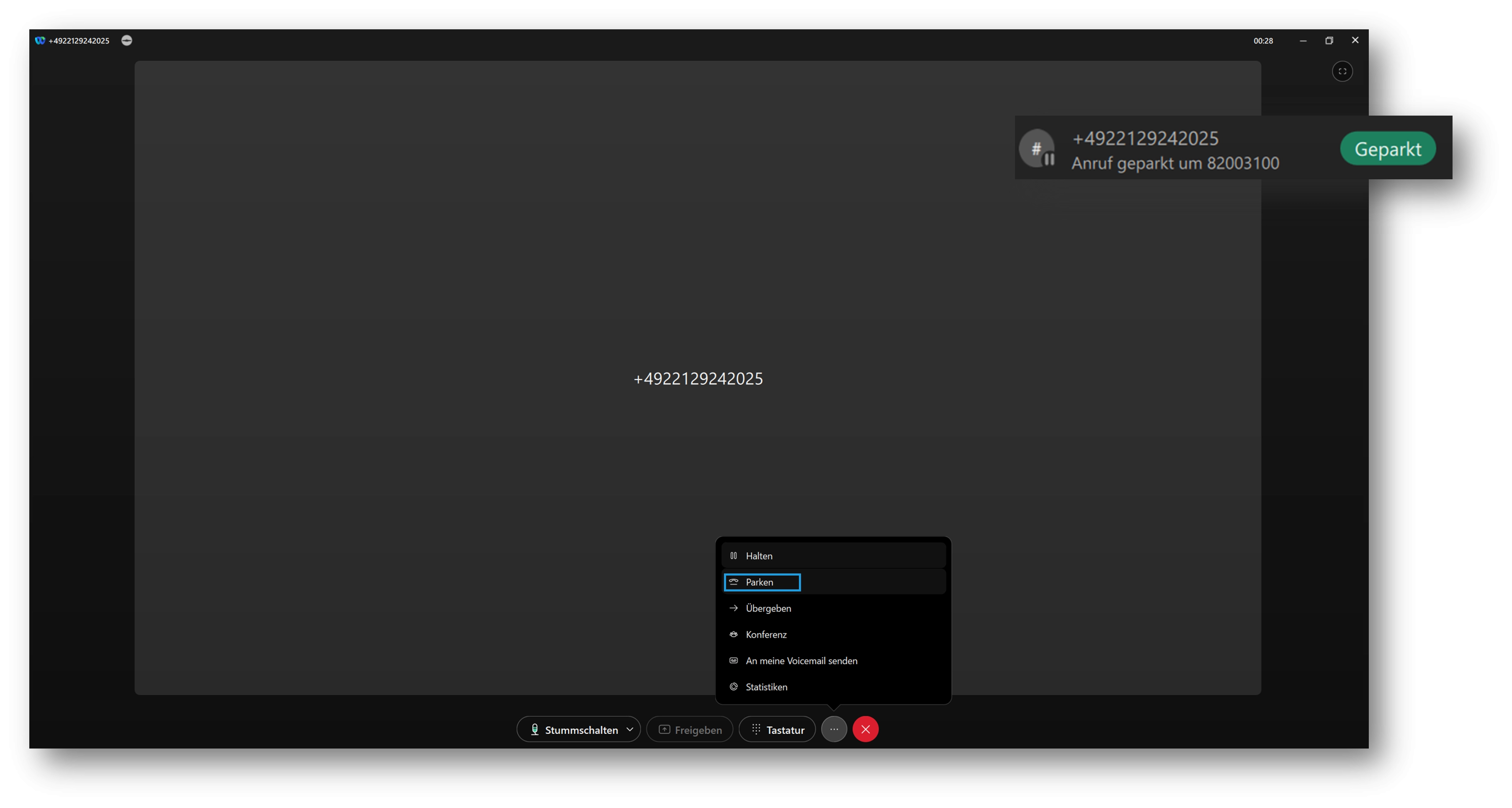This screenshot has width=1512, height=808.
Task: Select the Stummschalten microphone icon
Action: (535, 729)
